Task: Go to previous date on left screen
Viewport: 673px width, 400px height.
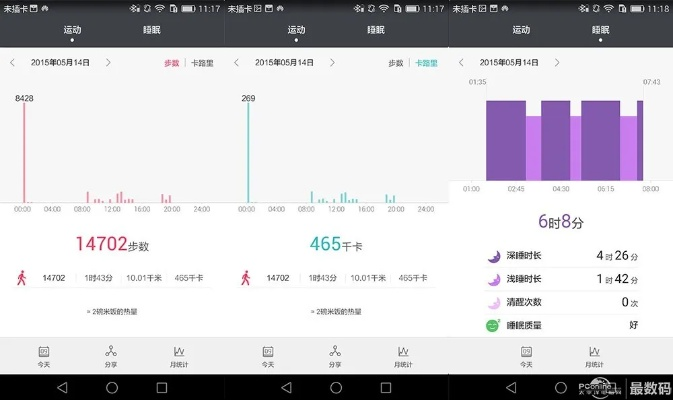Action: pos(12,63)
